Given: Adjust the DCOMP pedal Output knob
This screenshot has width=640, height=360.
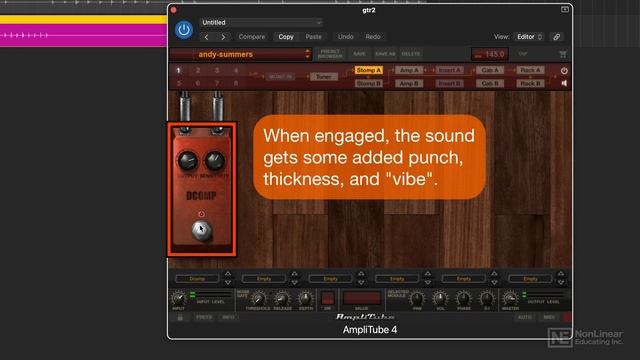Looking at the screenshot, I should [187, 161].
